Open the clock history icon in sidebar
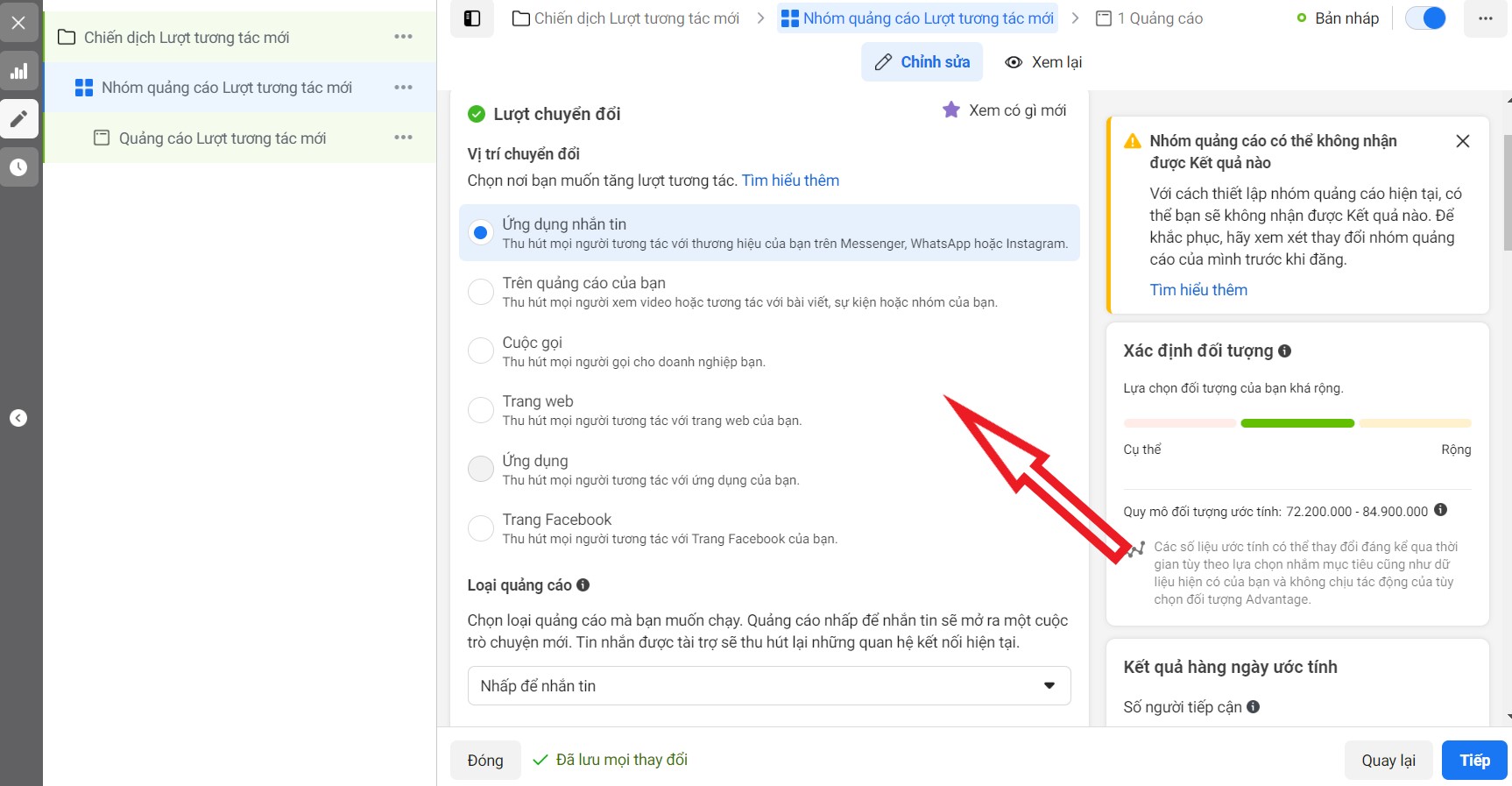The width and height of the screenshot is (1512, 786). pos(18,167)
